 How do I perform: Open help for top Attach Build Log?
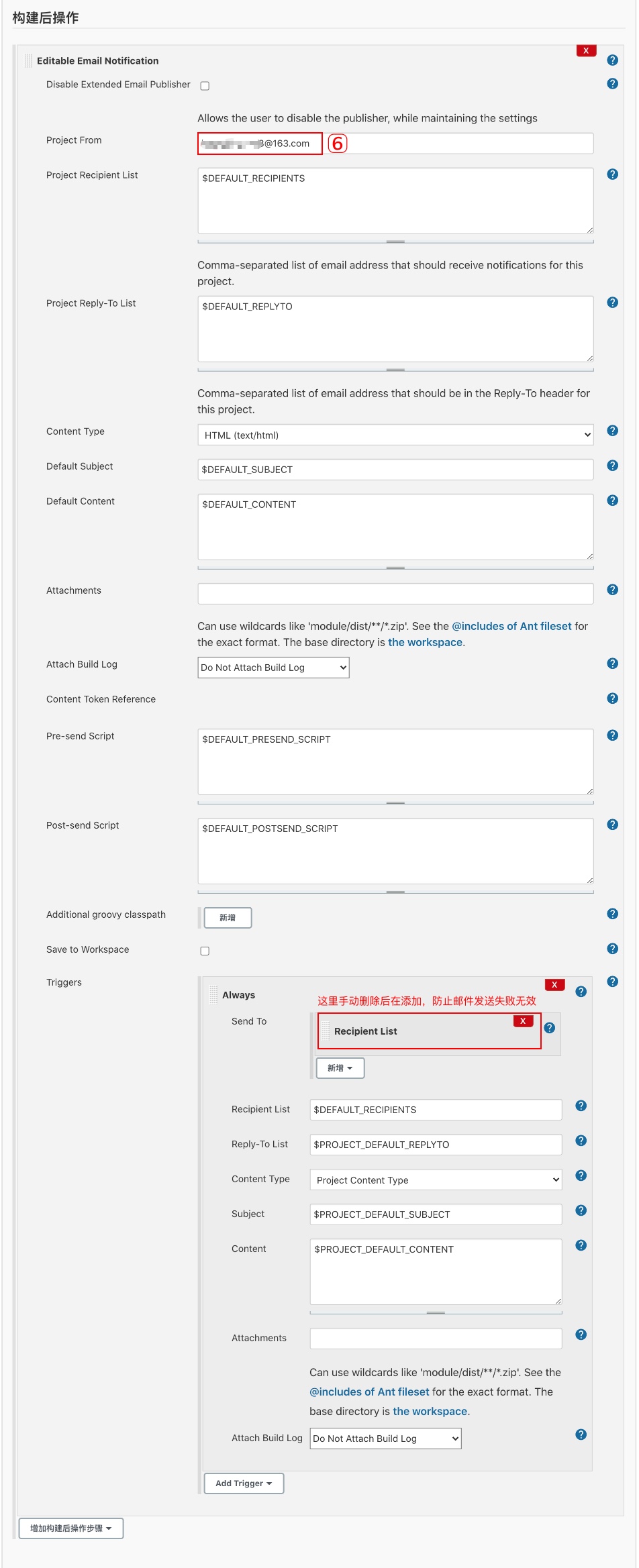click(612, 664)
